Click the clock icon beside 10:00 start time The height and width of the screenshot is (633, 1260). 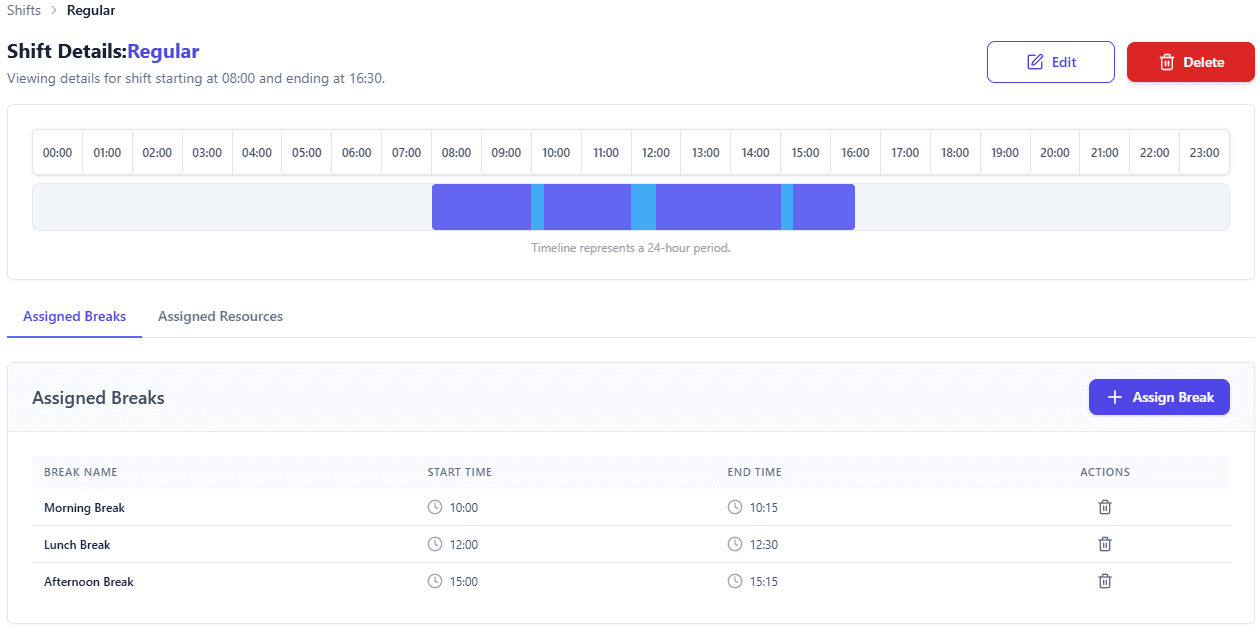click(435, 507)
